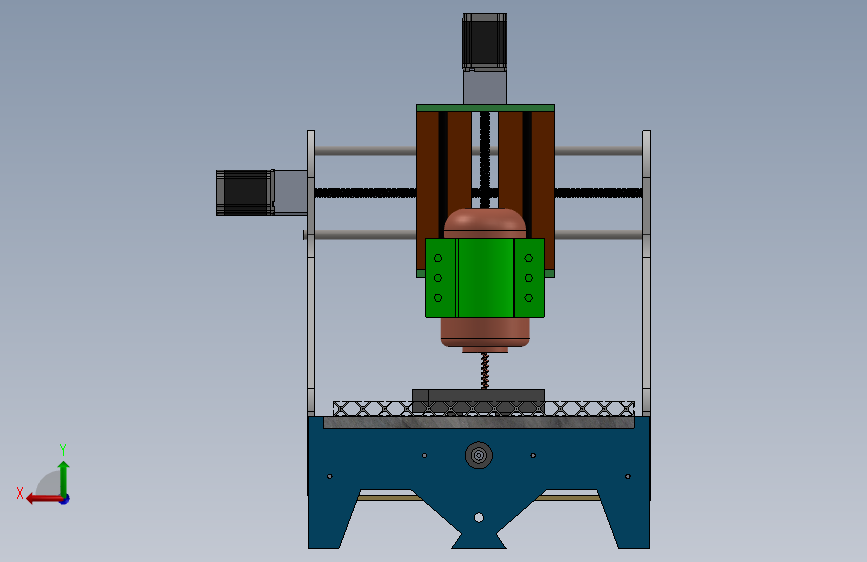Viewport: 867px width, 562px height.
Task: Click the small hole on far left of base
Action: click(x=330, y=476)
